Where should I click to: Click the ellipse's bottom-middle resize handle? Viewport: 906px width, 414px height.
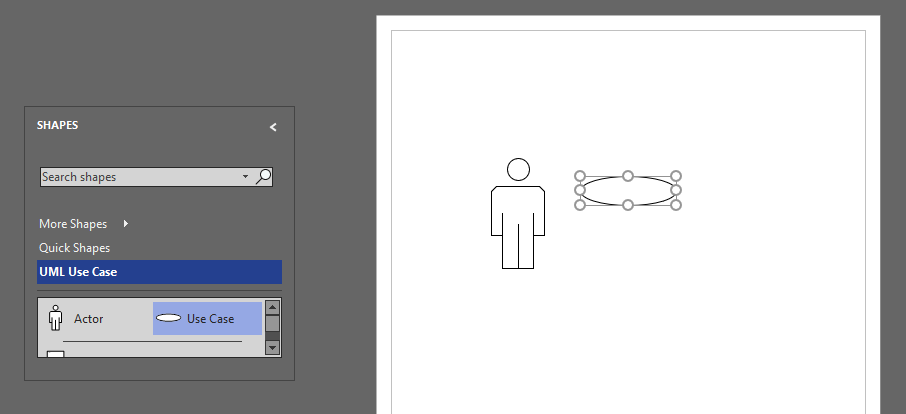(x=628, y=205)
